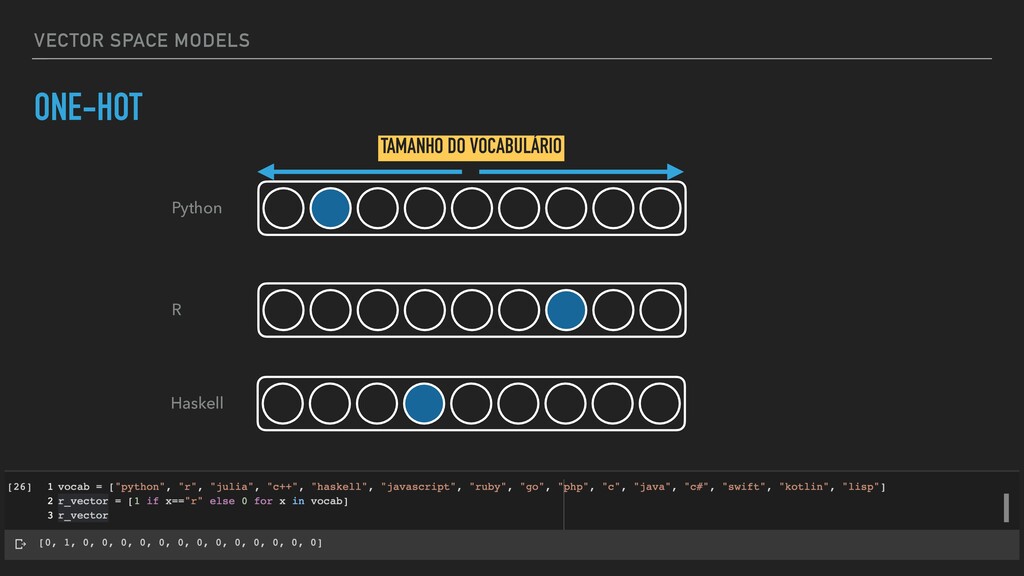Click the "python" string in vocab list
Image resolution: width=1024 pixels, height=576 pixels.
[x=140, y=487]
